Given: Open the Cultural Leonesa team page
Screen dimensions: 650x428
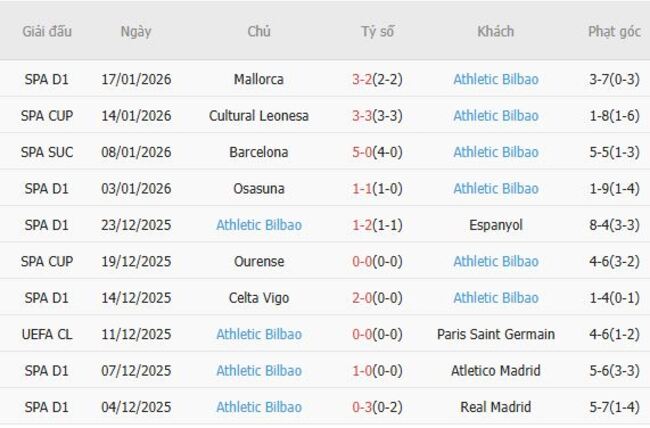Looking at the screenshot, I should tap(258, 116).
